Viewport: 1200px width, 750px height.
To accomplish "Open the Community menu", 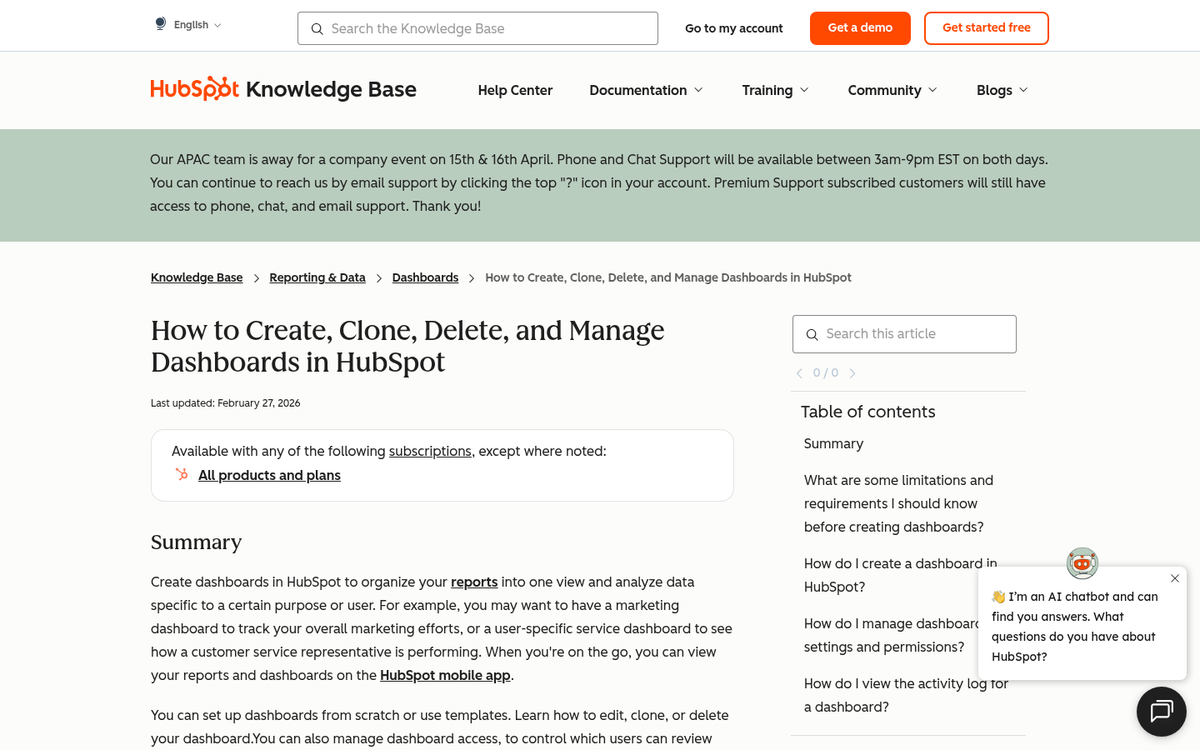I will click(x=891, y=90).
